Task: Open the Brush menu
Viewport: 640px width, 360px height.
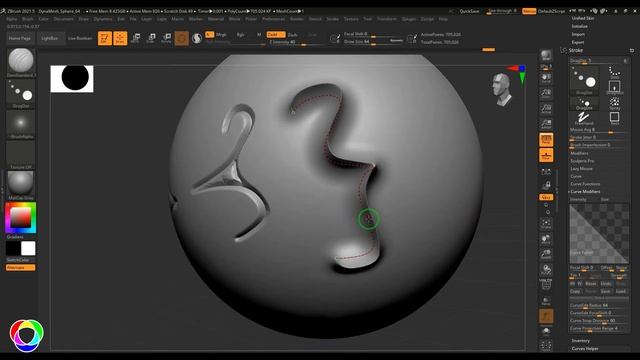Action: [x=28, y=19]
